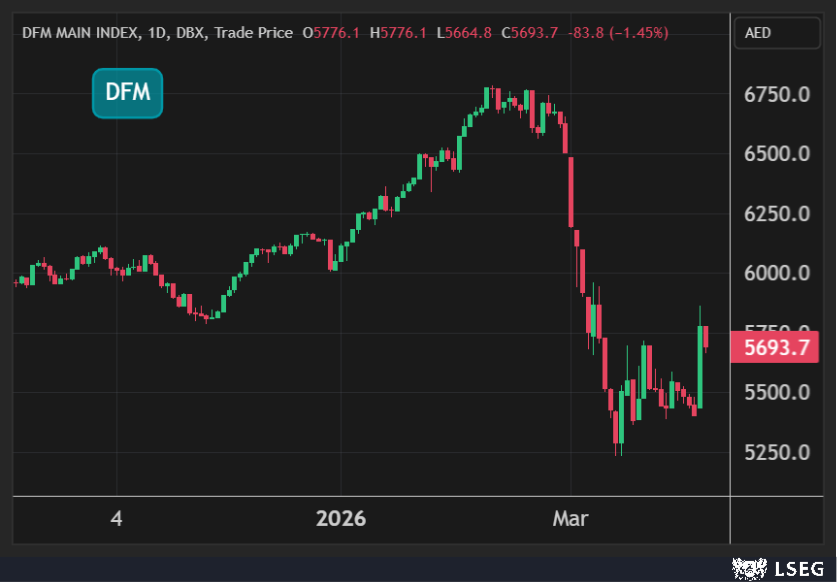Select the Mar time axis marker
This screenshot has height=582, width=837.
[571, 519]
